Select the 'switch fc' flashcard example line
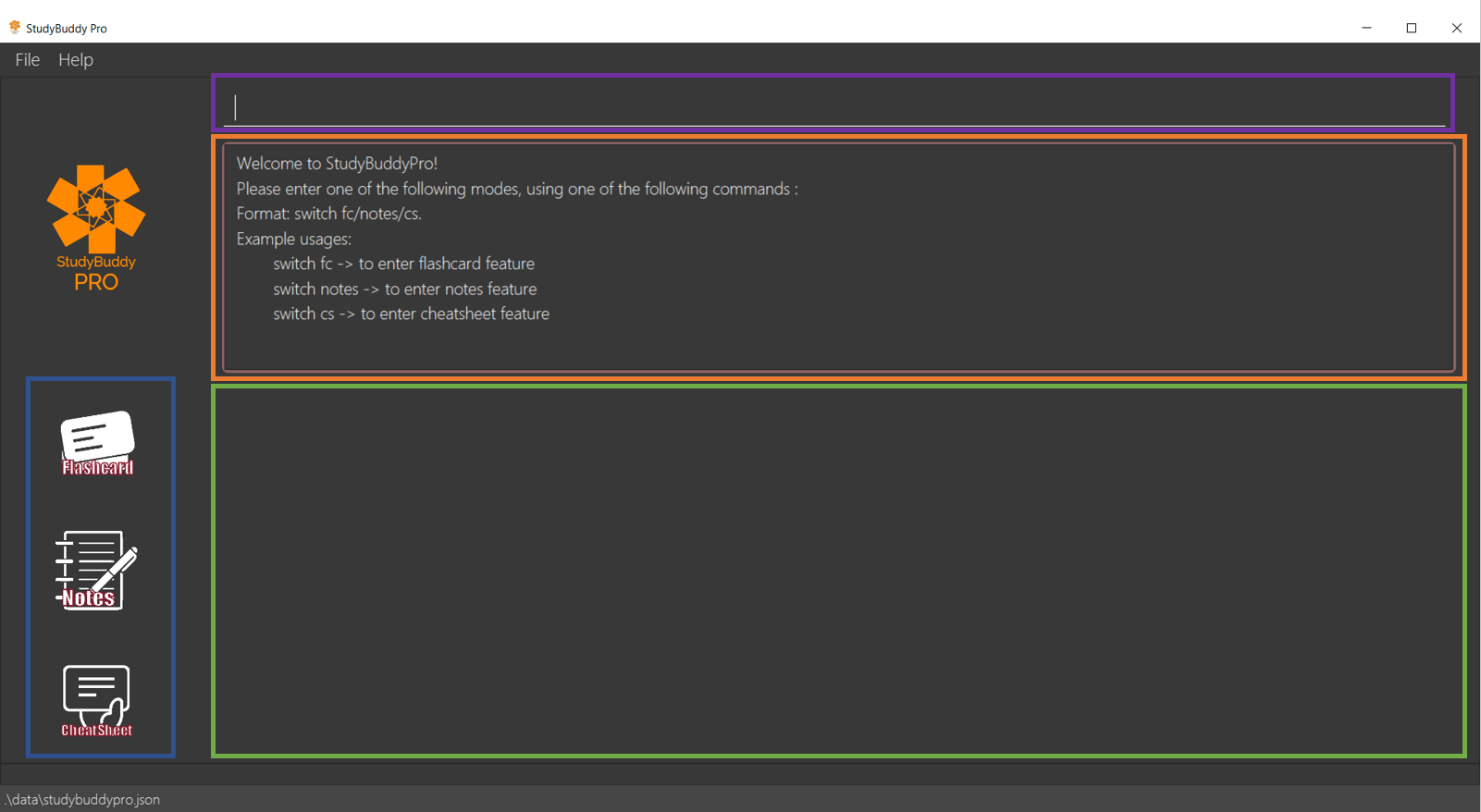This screenshot has width=1481, height=812. 403,264
